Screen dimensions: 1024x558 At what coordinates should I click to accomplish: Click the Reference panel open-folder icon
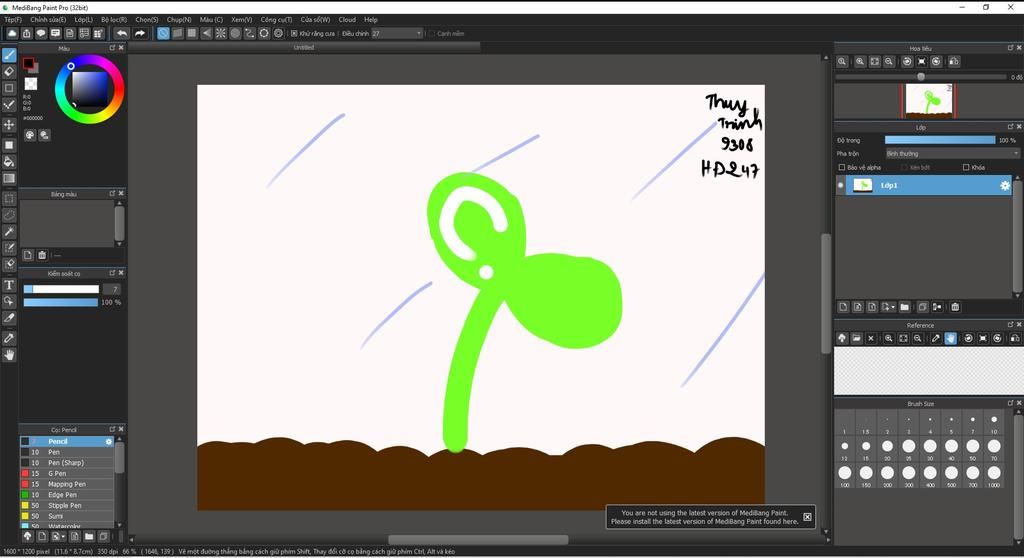(x=856, y=338)
